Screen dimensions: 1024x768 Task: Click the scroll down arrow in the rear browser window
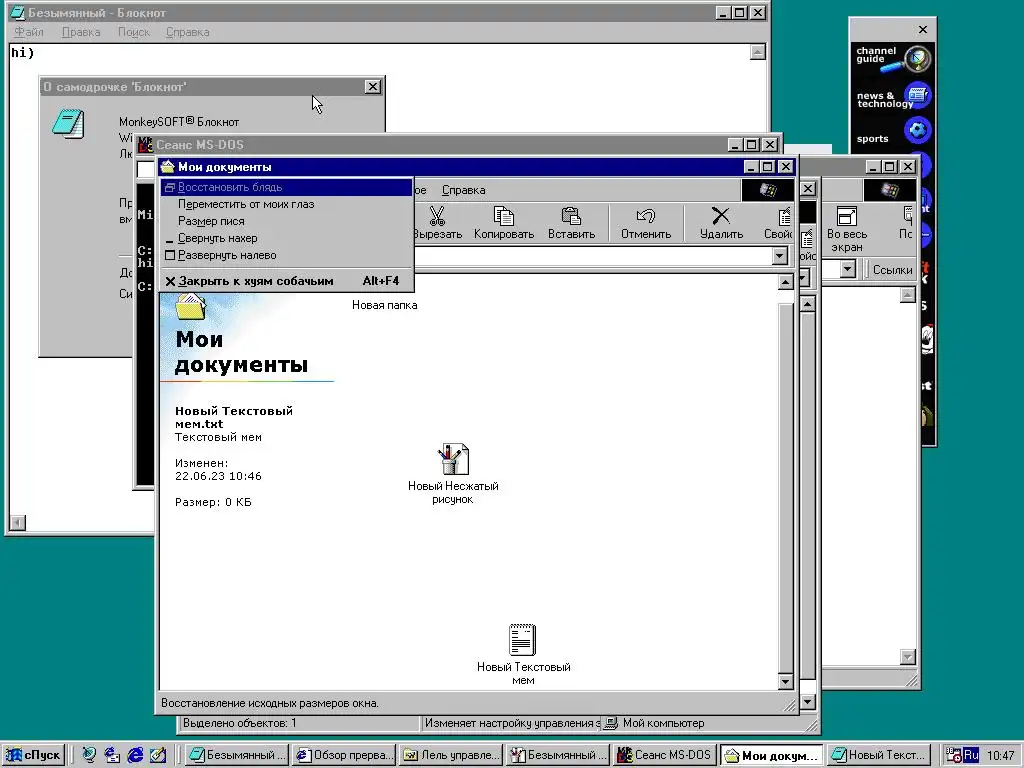(x=907, y=656)
